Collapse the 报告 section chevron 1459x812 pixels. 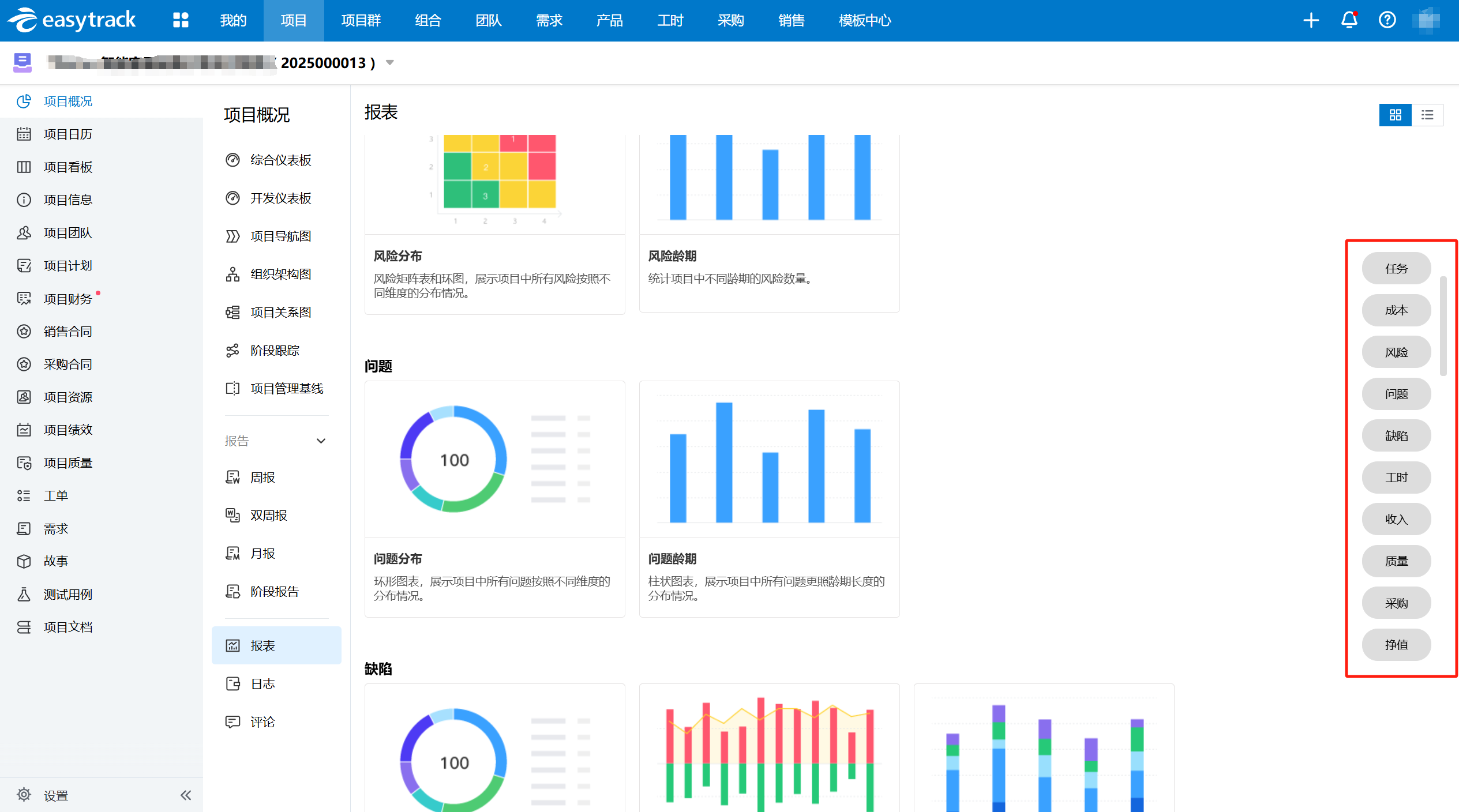click(321, 441)
